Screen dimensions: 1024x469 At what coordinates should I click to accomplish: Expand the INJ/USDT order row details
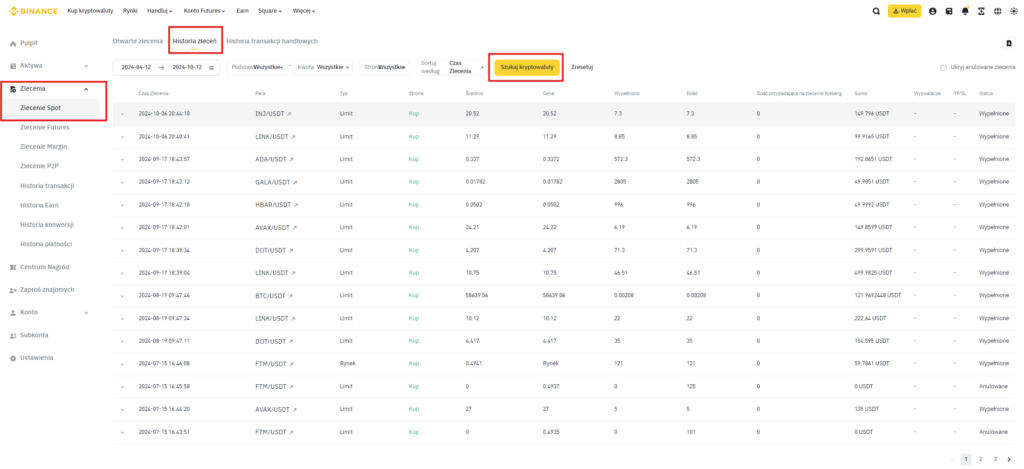point(123,114)
